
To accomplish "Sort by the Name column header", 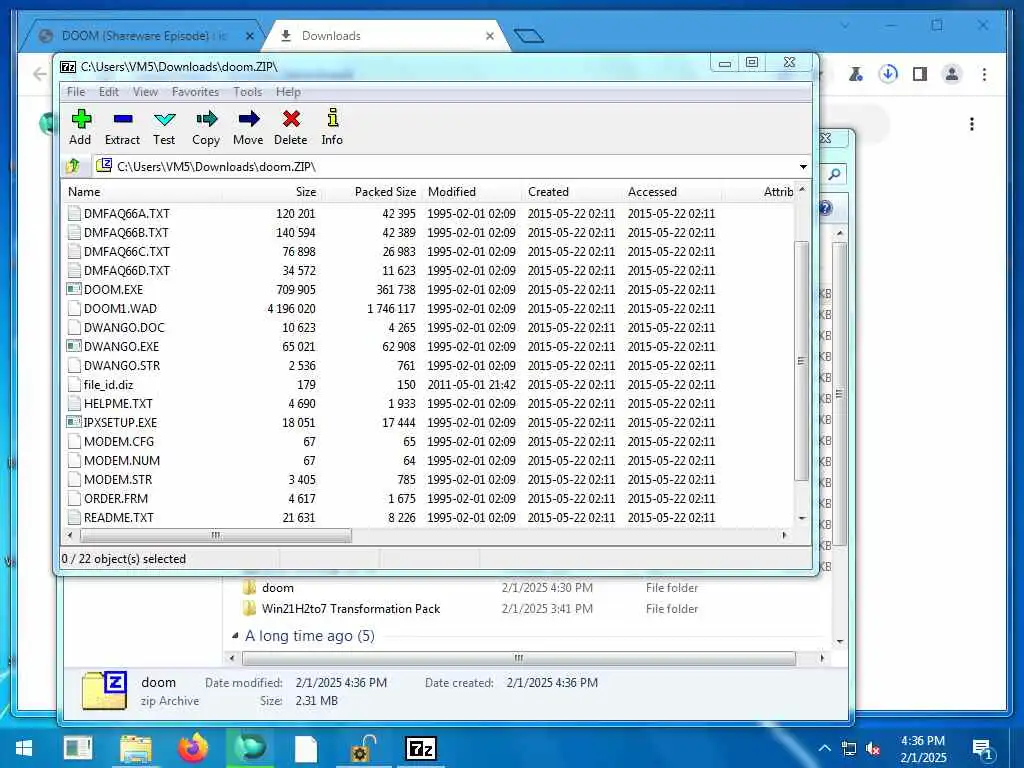I will (x=144, y=191).
